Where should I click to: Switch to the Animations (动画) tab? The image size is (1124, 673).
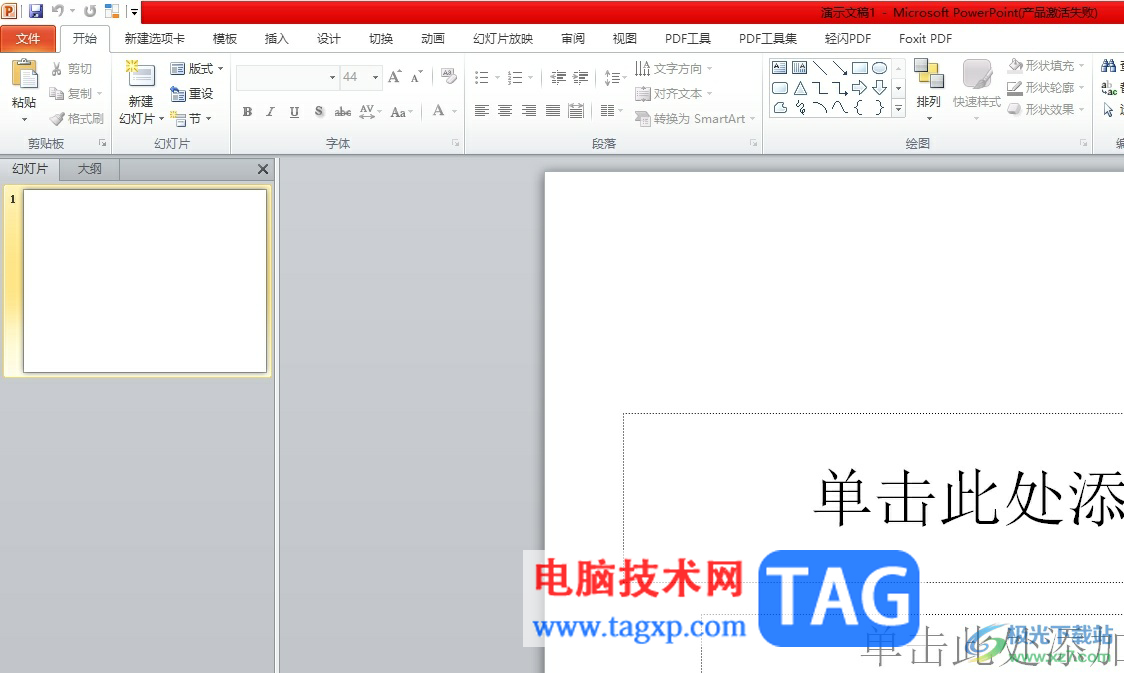coord(433,39)
